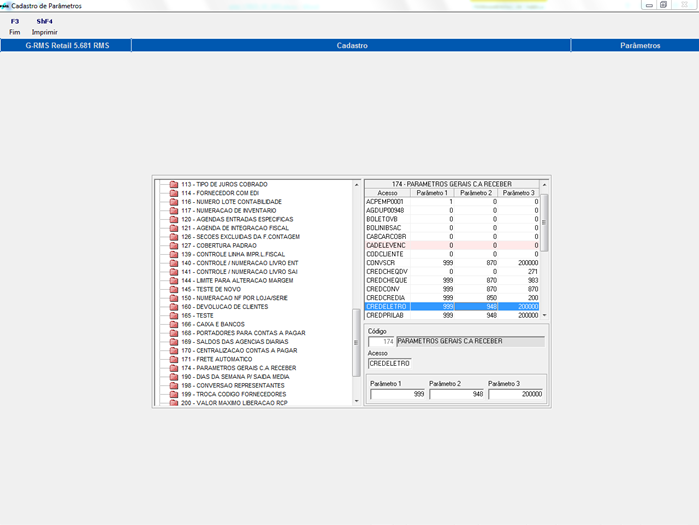Click the tree list scroll up arrow

click(356, 185)
